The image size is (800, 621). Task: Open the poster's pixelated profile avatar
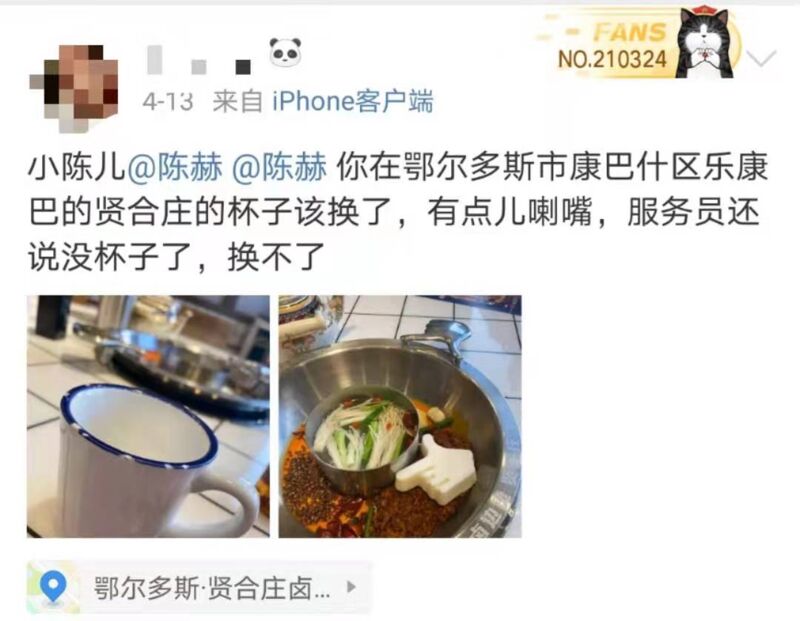[x=74, y=88]
